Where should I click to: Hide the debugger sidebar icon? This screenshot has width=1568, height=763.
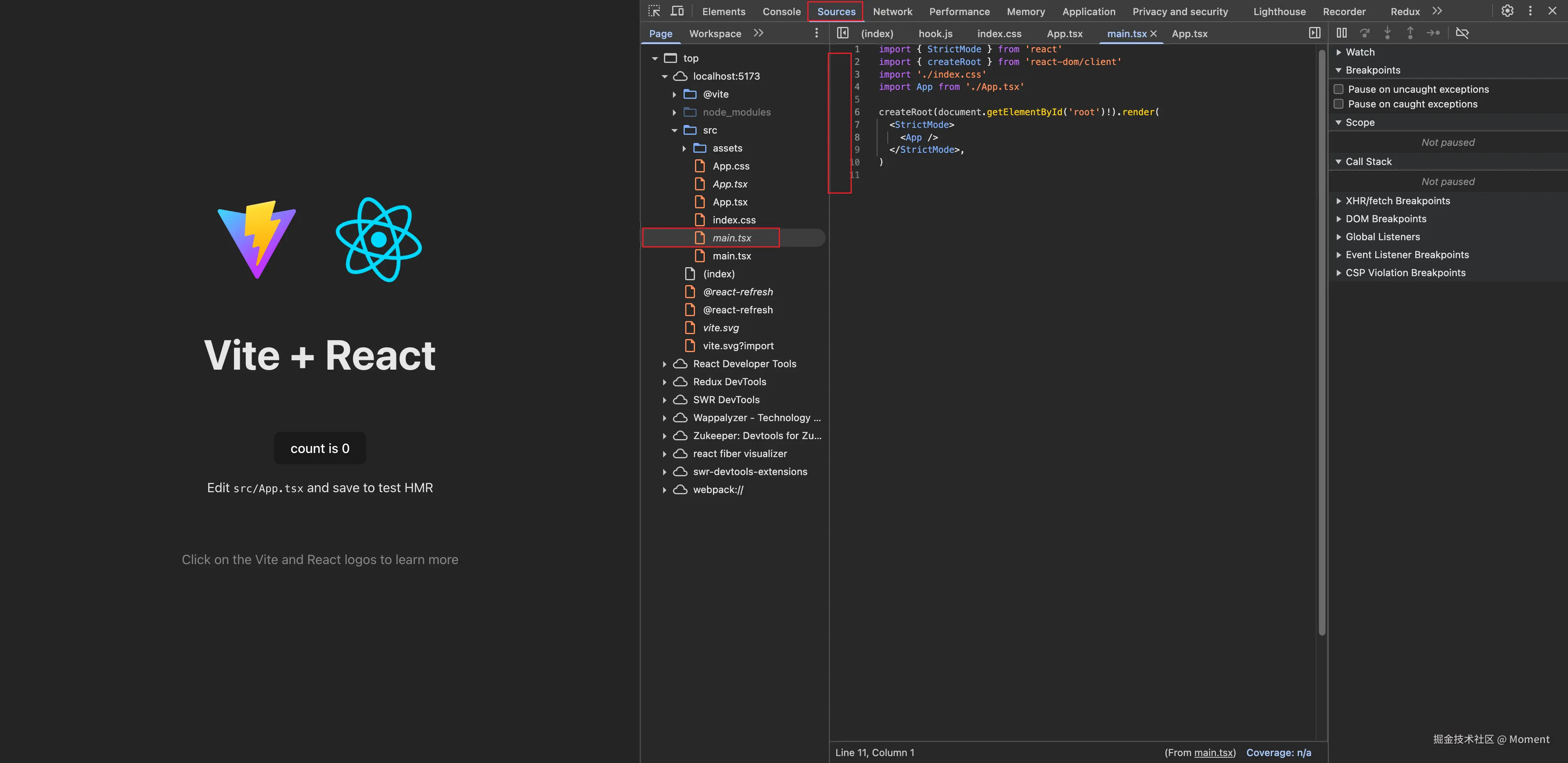point(1315,33)
